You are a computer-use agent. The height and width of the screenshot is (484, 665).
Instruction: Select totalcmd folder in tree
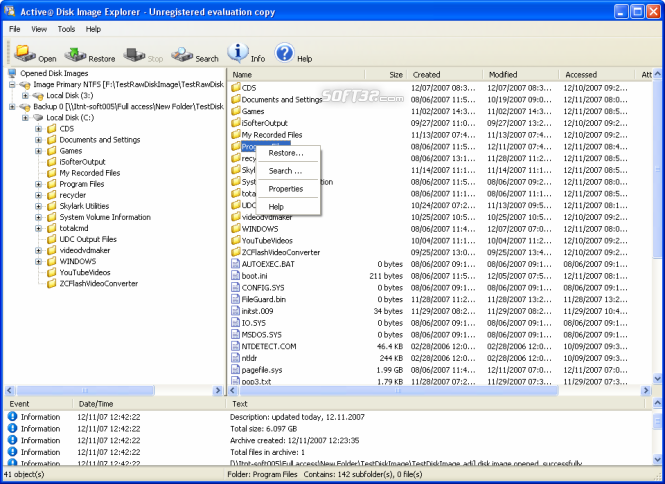click(74, 228)
